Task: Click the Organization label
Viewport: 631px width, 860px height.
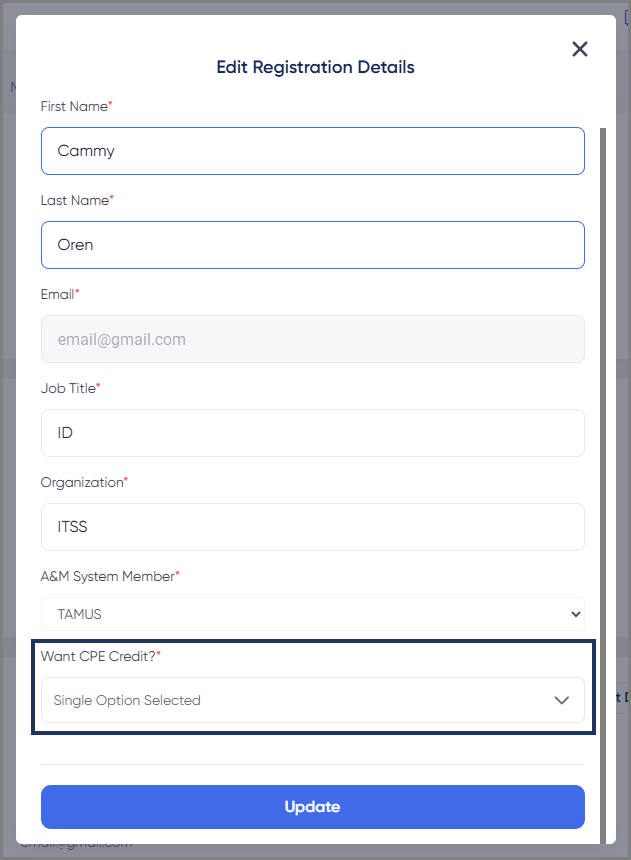Action: click(81, 482)
